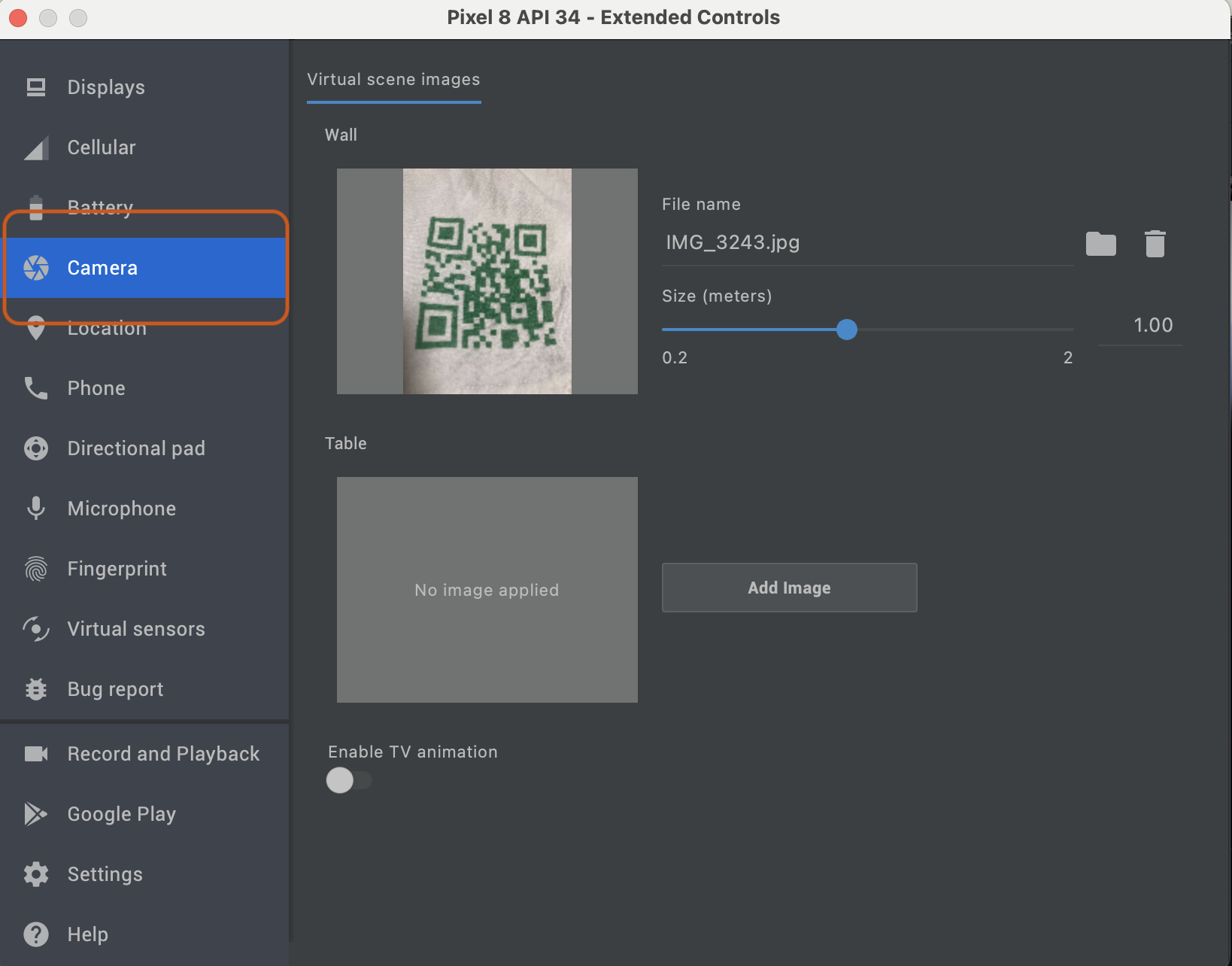Click the Bug report icon
This screenshot has width=1232, height=966.
tap(35, 689)
